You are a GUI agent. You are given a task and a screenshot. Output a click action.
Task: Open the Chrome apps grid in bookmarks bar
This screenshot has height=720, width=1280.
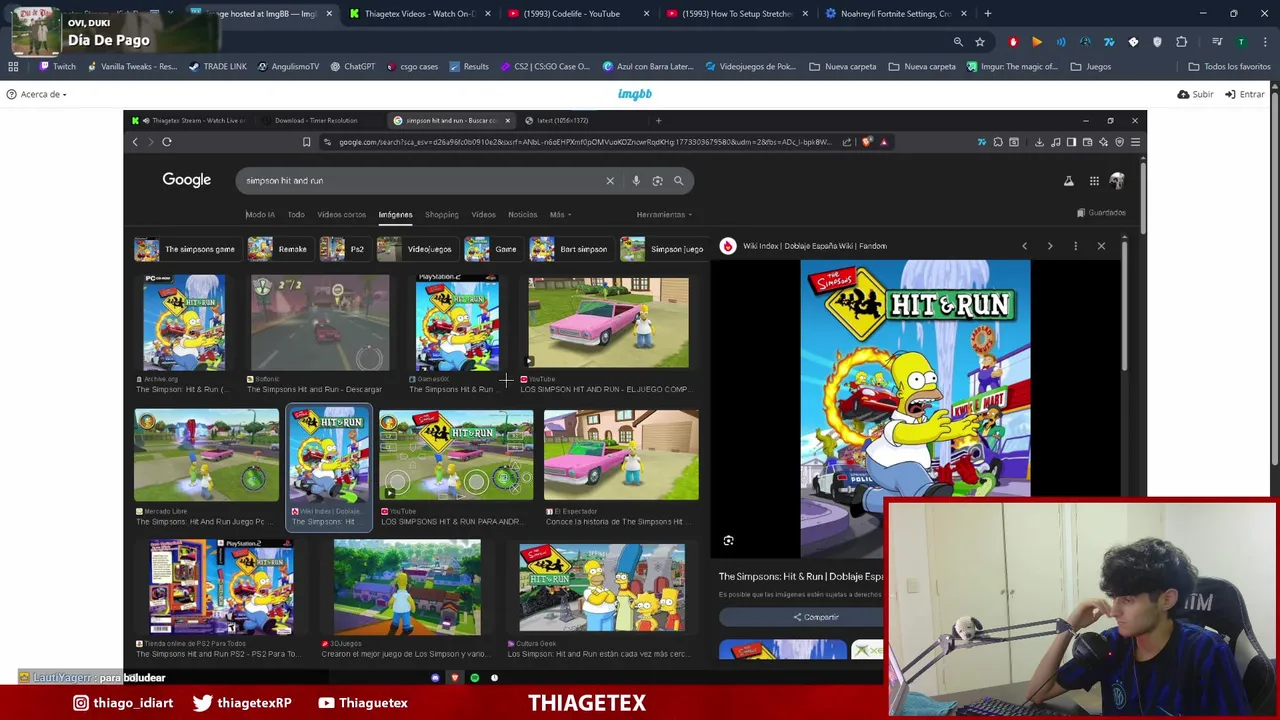coord(13,66)
